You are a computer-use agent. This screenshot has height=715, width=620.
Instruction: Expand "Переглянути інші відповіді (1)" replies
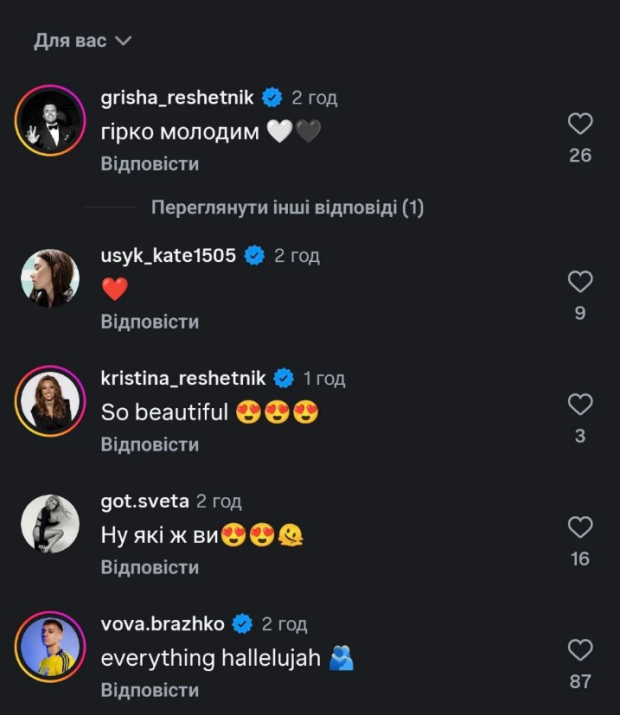coord(288,208)
